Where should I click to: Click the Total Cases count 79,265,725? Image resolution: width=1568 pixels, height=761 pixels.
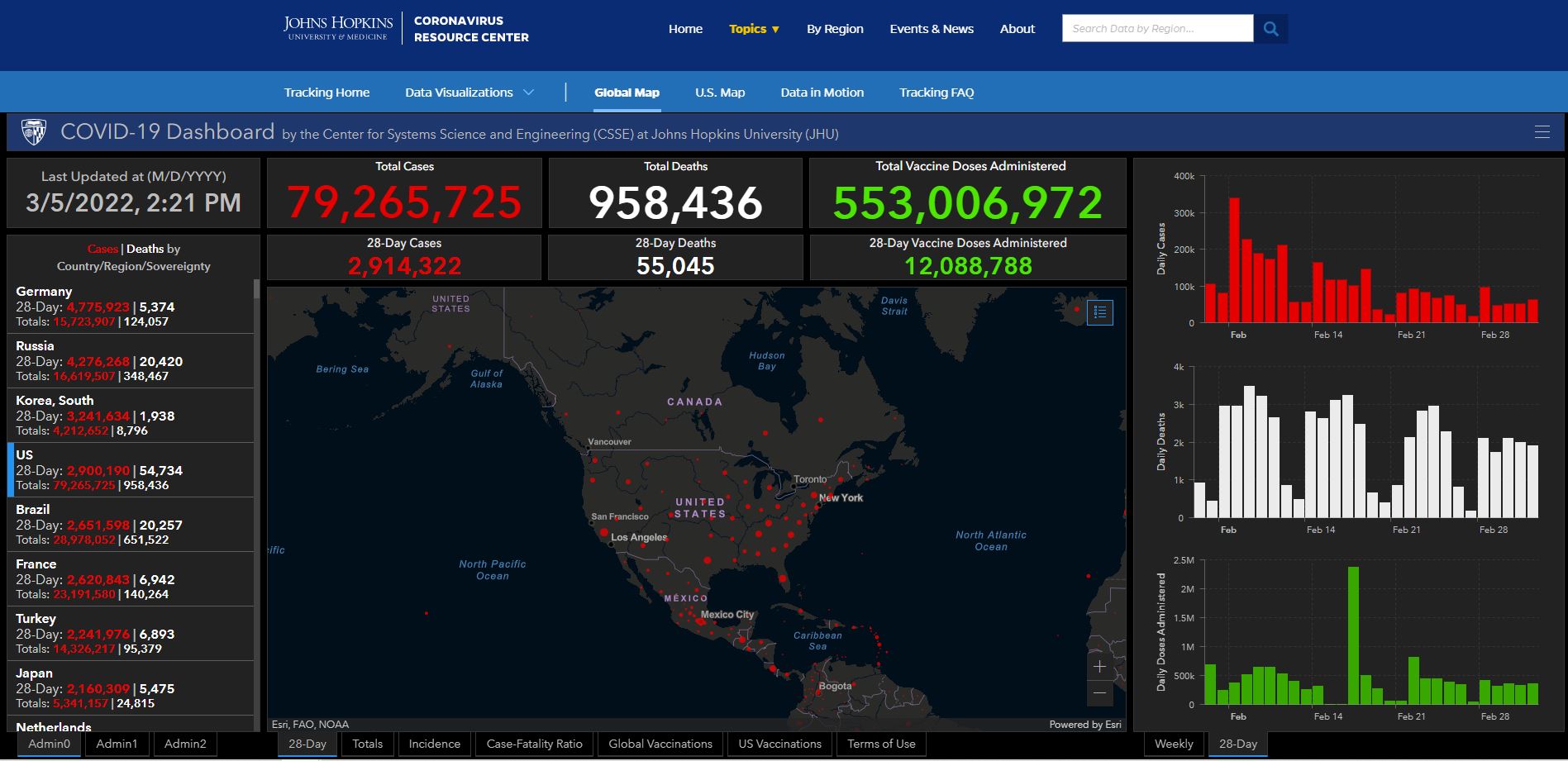click(404, 202)
